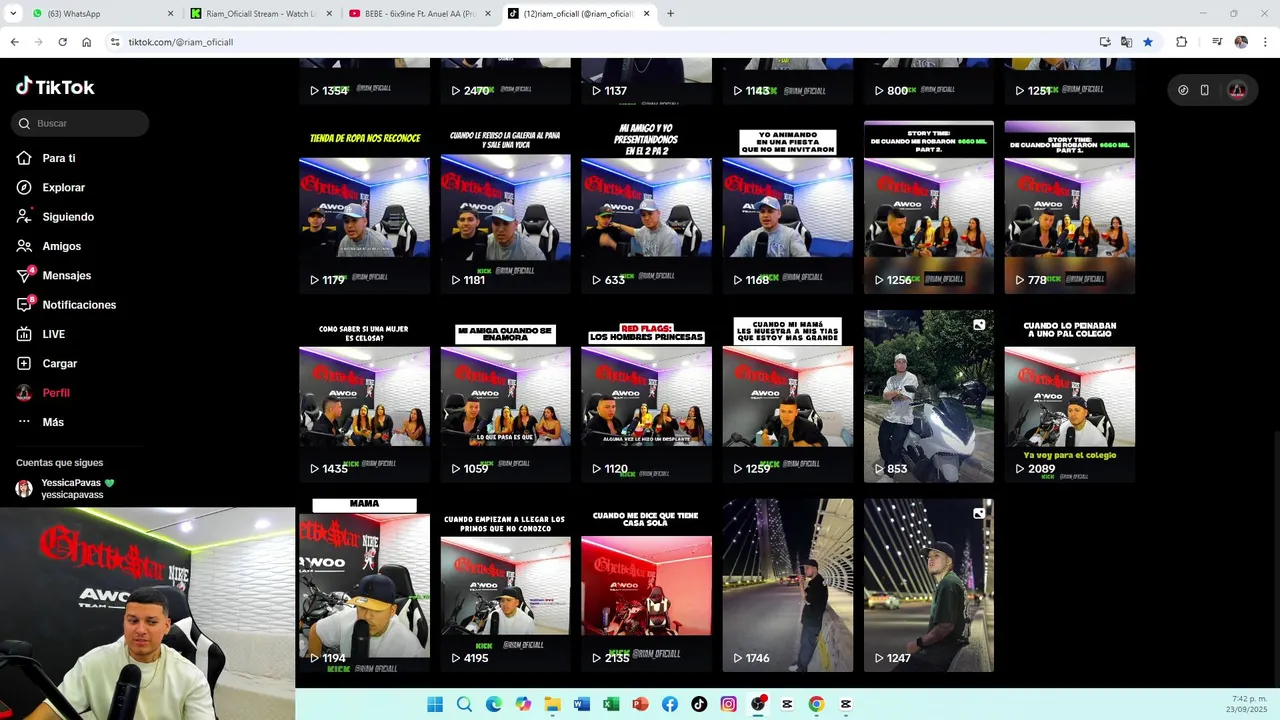Launch Excel from taskbar

pyautogui.click(x=611, y=704)
